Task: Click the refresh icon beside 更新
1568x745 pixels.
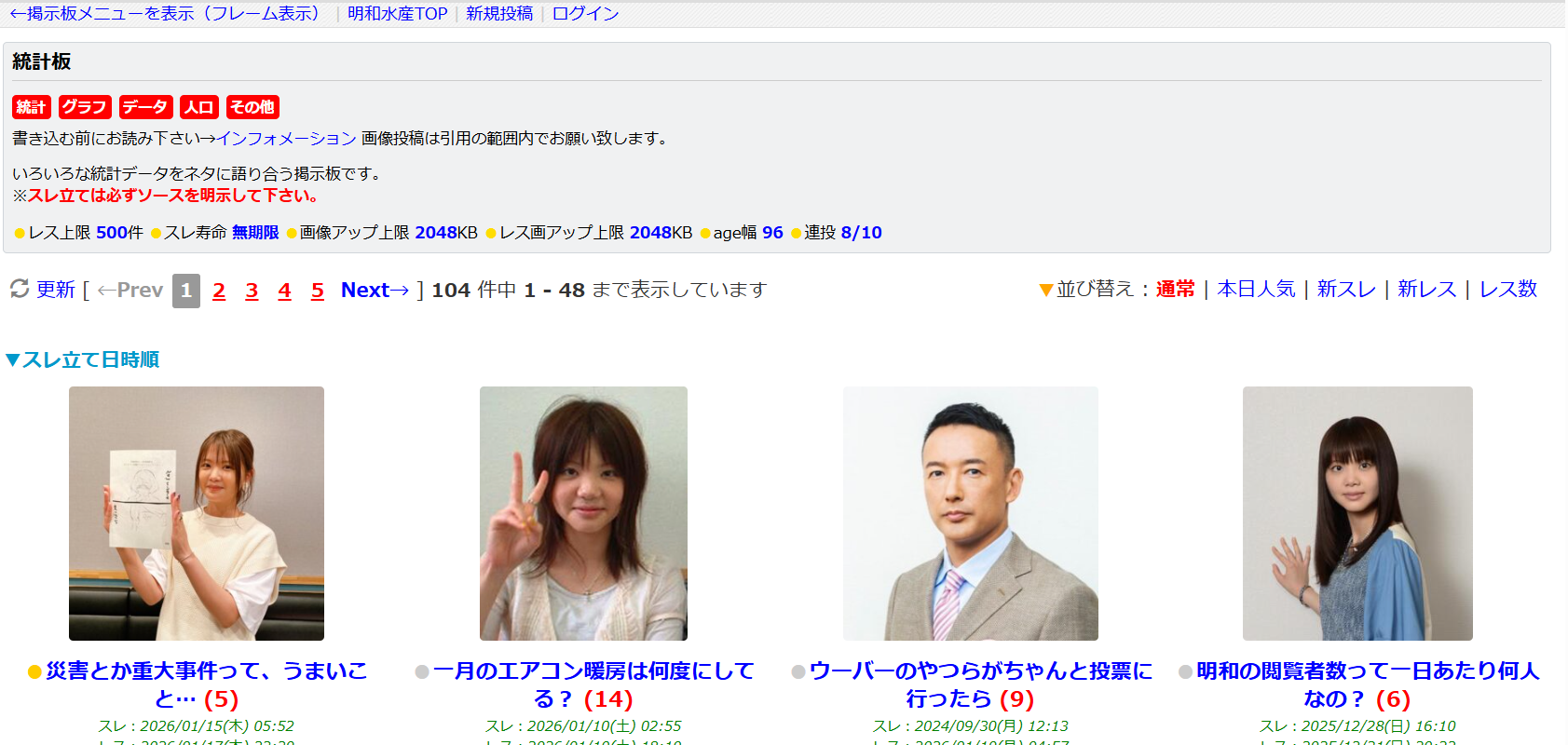Action: coord(20,290)
